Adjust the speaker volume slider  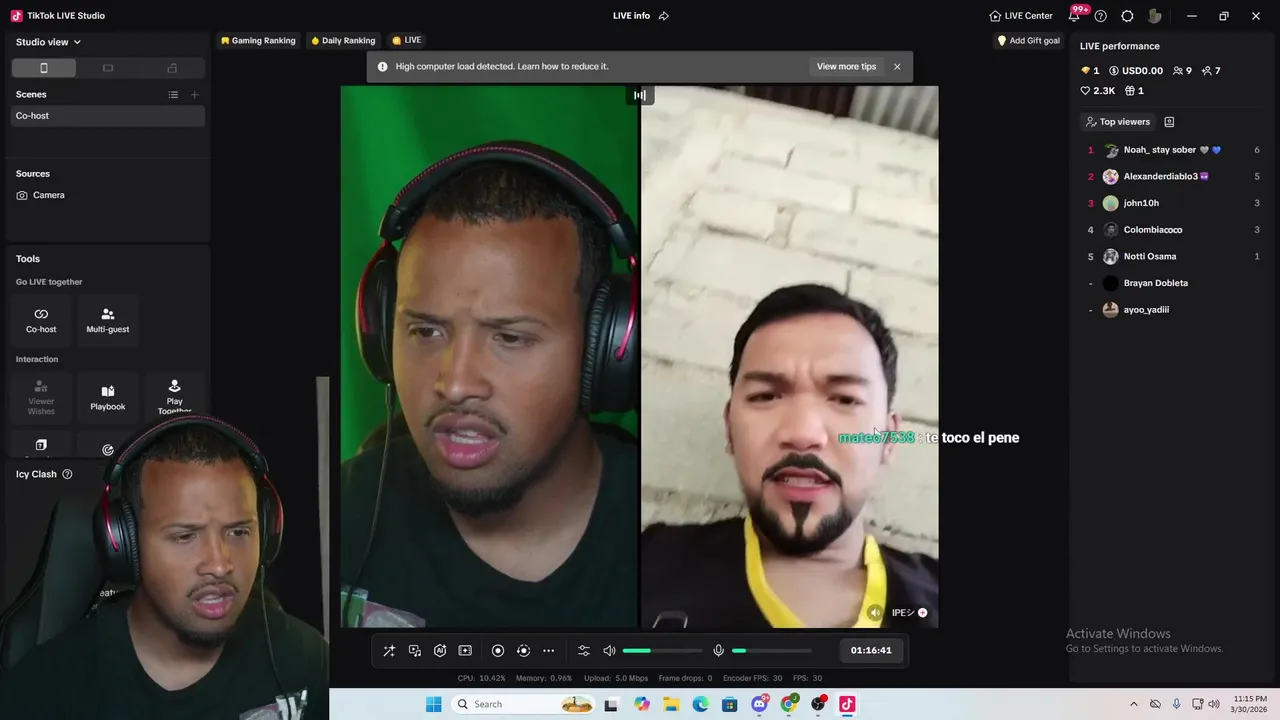click(662, 651)
